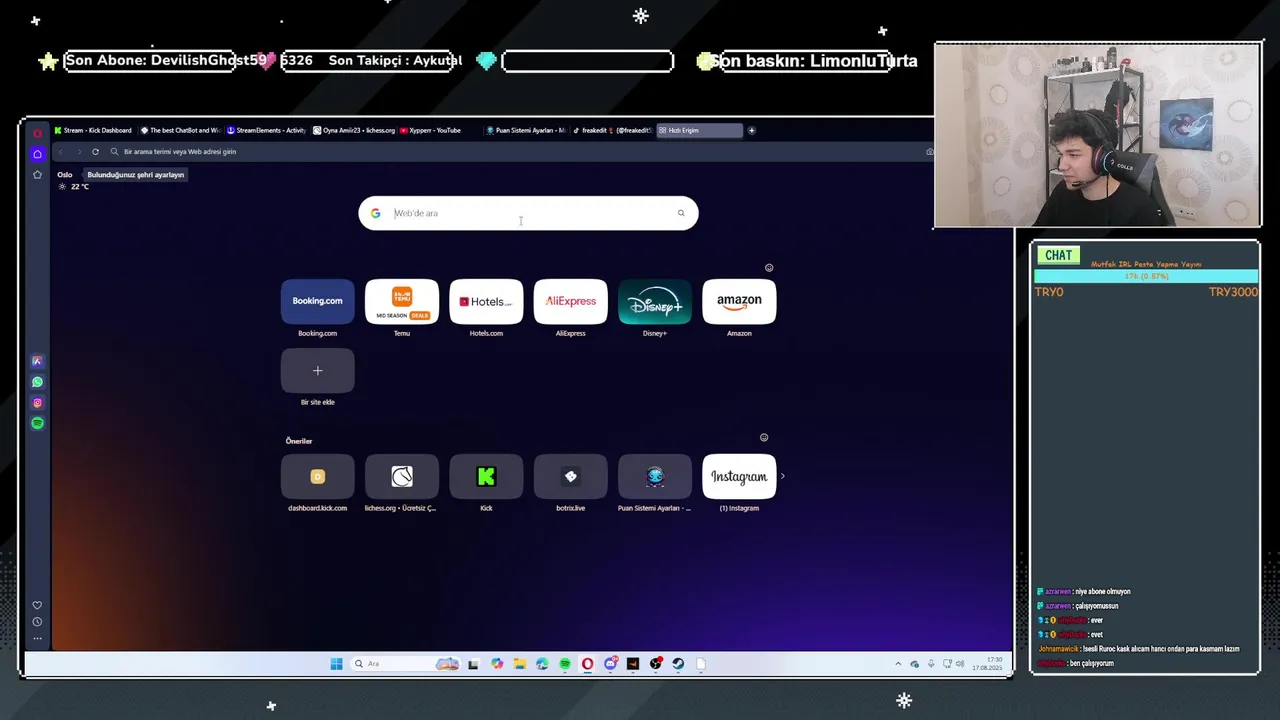This screenshot has width=1280, height=720.
Task: Switch to Oyna Amiir23 lichess.org tab
Action: click(354, 130)
